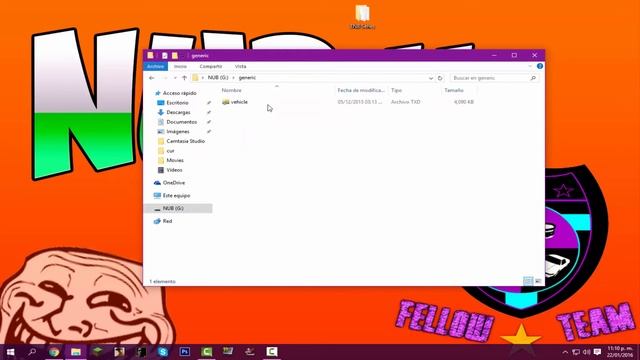Image resolution: width=640 pixels, height=360 pixels.
Task: Go forward with the Explorer forward arrow
Action: click(x=165, y=78)
